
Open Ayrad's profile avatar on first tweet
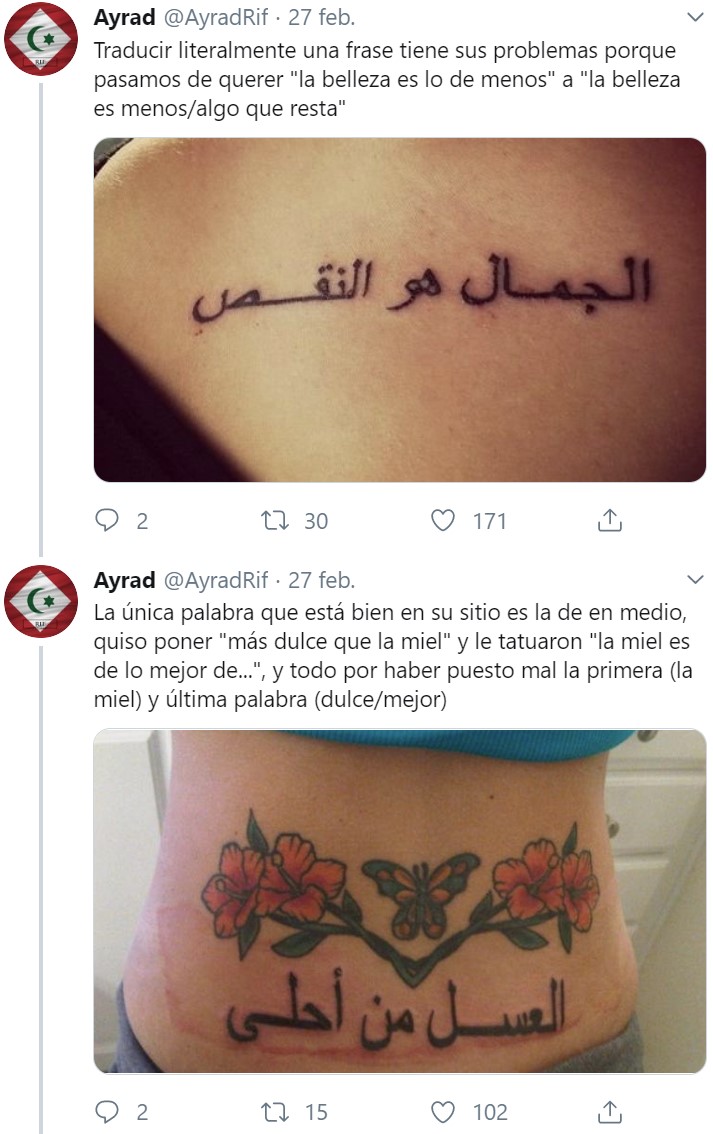coord(40,39)
